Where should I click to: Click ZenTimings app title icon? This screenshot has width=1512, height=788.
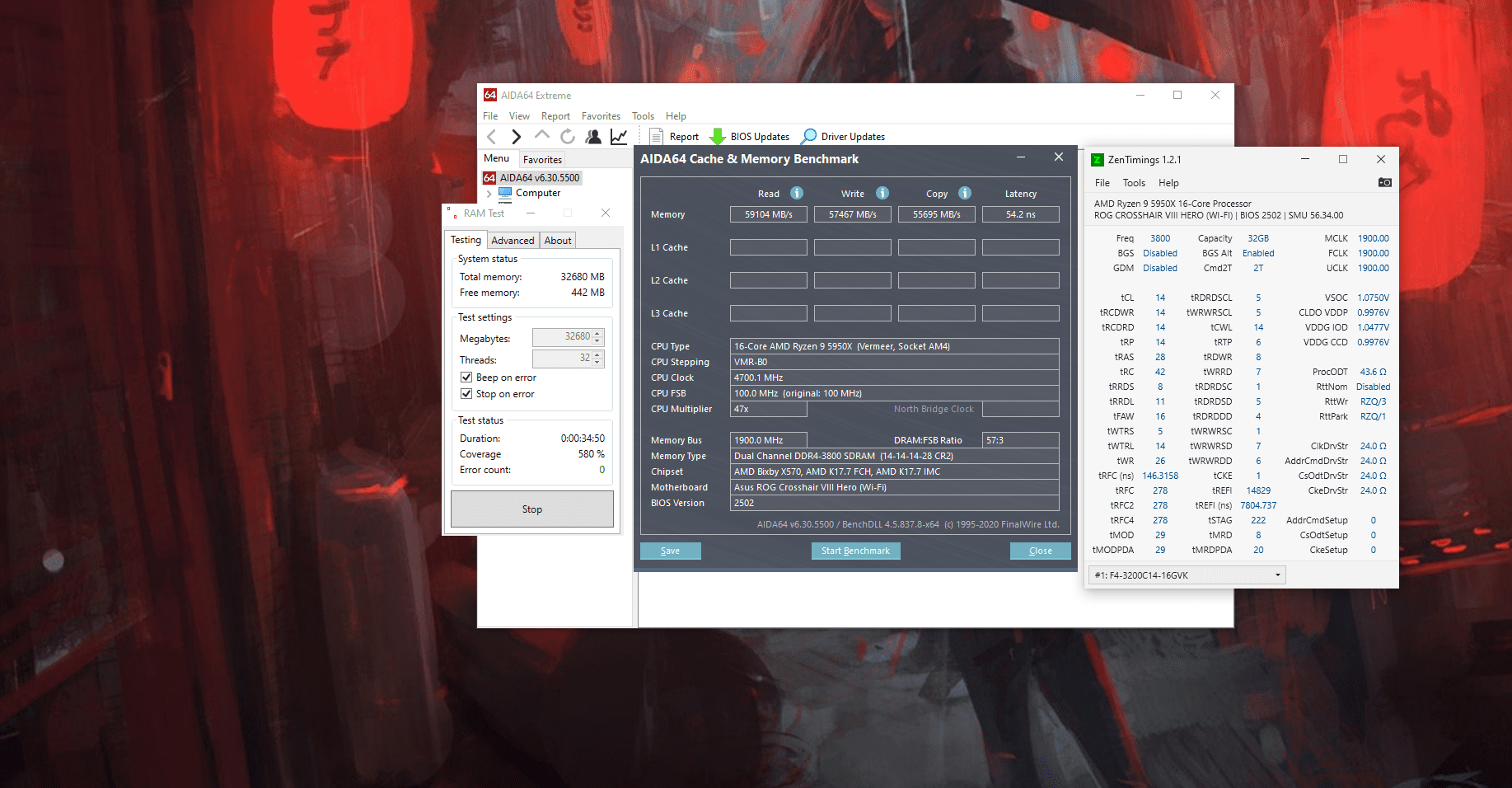pos(1098,160)
